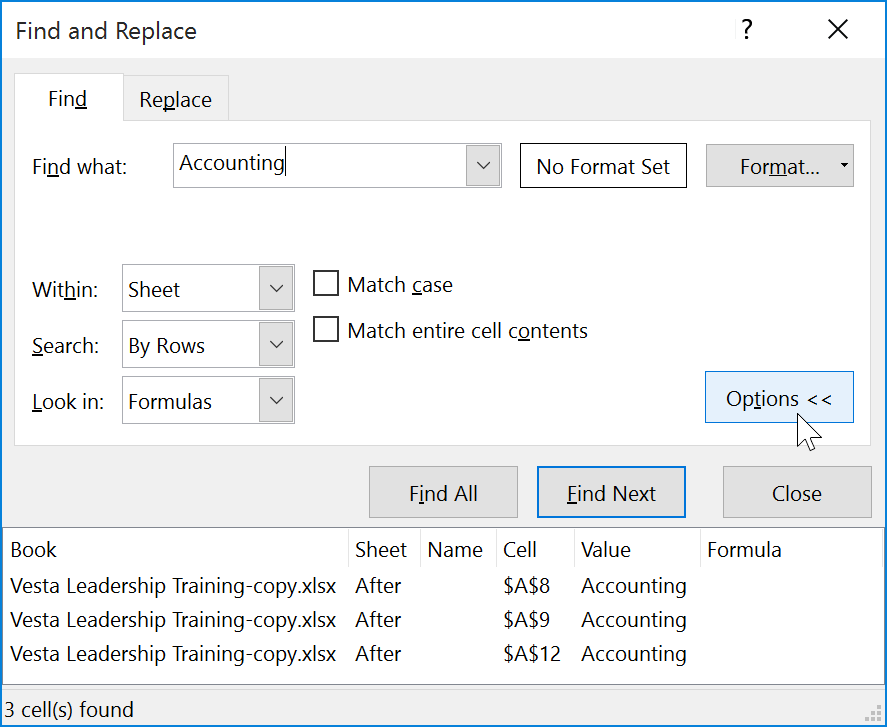The width and height of the screenshot is (887, 727).
Task: Open the Search dropdown showing By Rows
Action: (x=278, y=344)
